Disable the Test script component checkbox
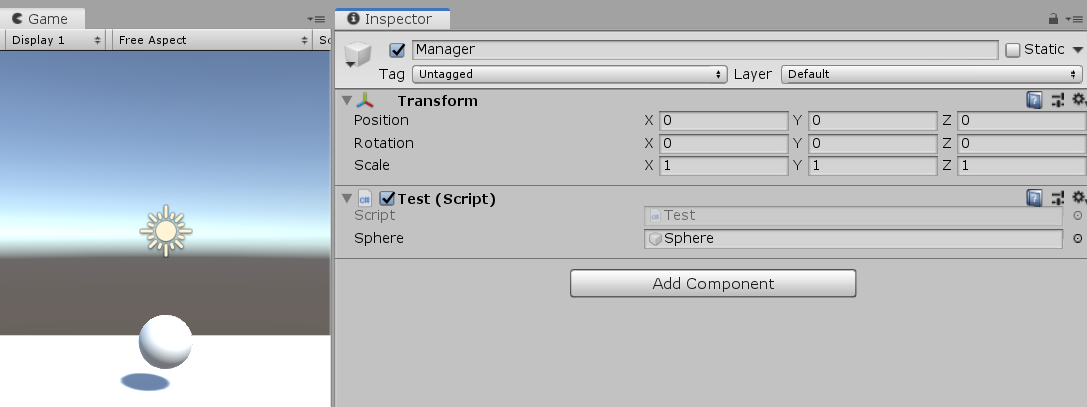Image resolution: width=1087 pixels, height=407 pixels. (x=388, y=198)
